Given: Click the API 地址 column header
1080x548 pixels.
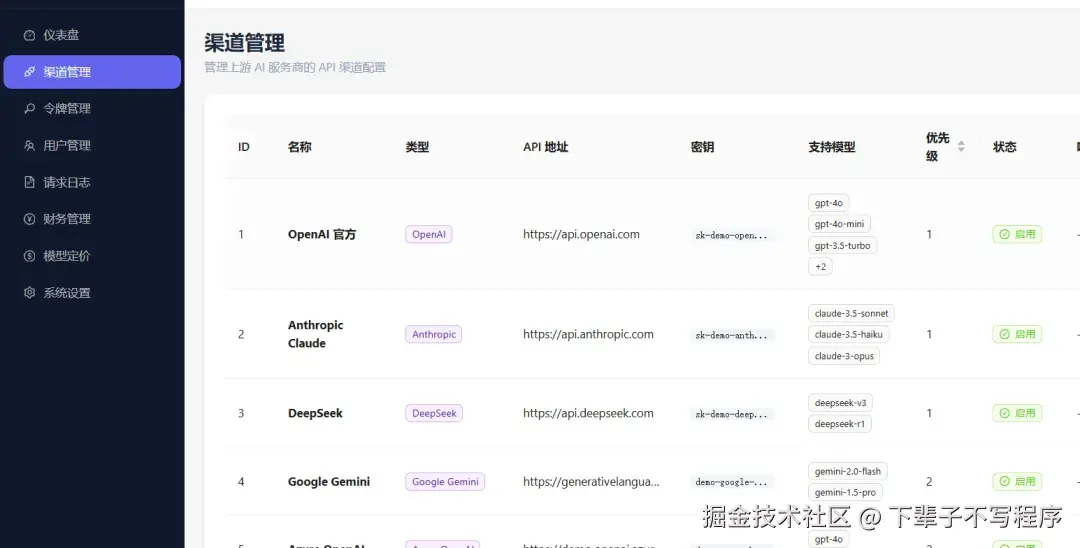Looking at the screenshot, I should (546, 147).
